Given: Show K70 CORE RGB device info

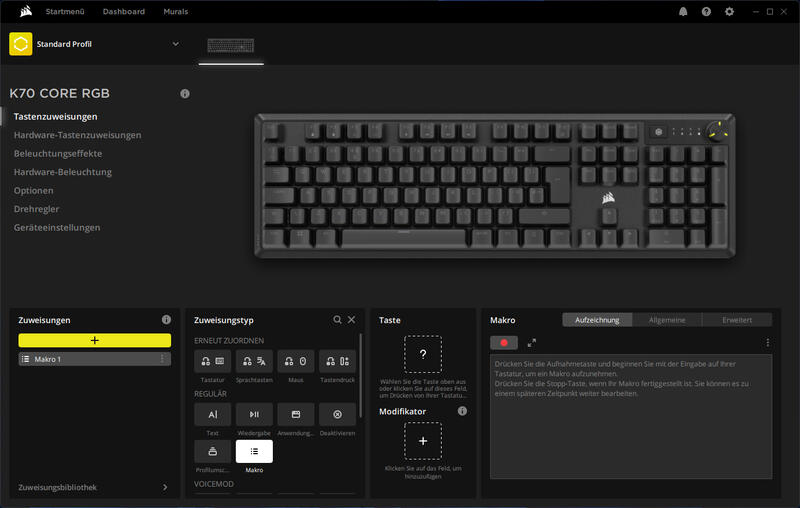Looking at the screenshot, I should (185, 94).
